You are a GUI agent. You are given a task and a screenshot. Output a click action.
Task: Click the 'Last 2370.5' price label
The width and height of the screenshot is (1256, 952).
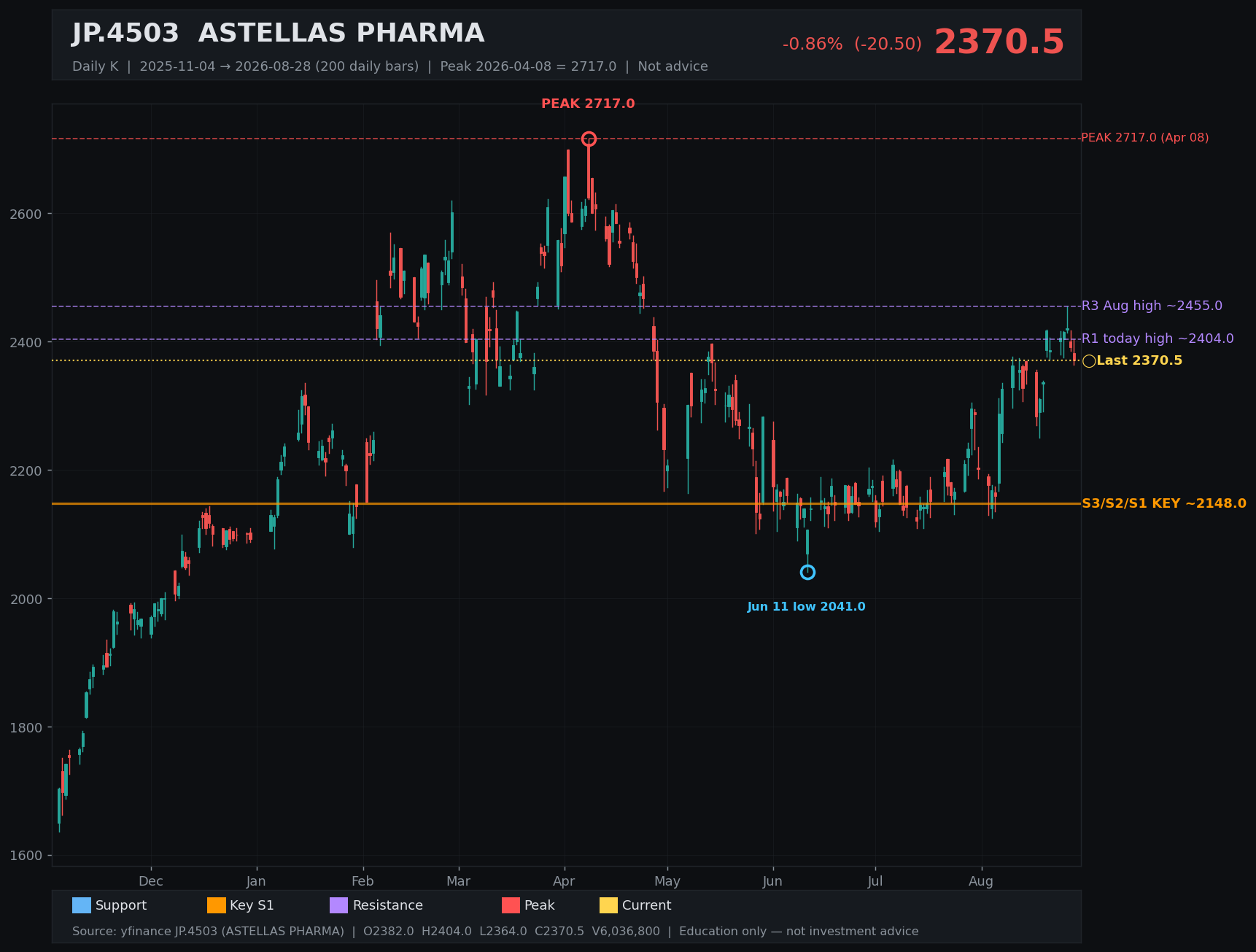[1139, 360]
